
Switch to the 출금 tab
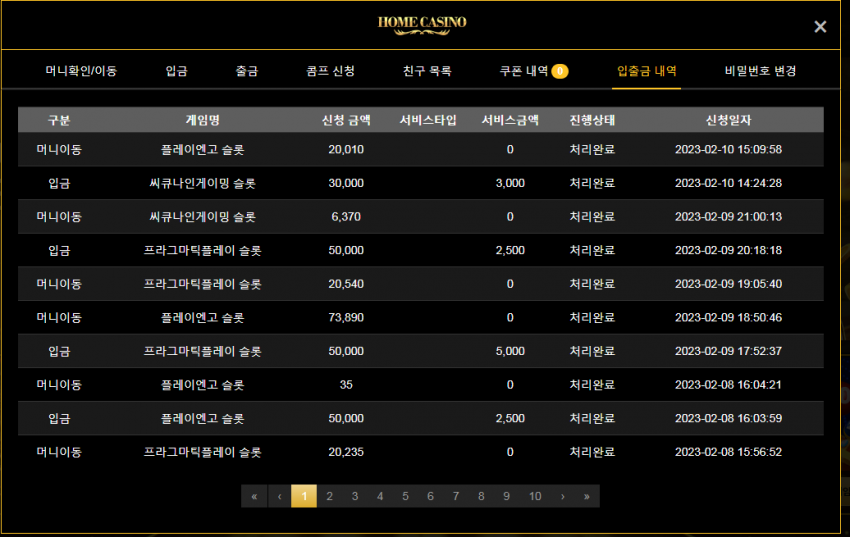pyautogui.click(x=247, y=71)
